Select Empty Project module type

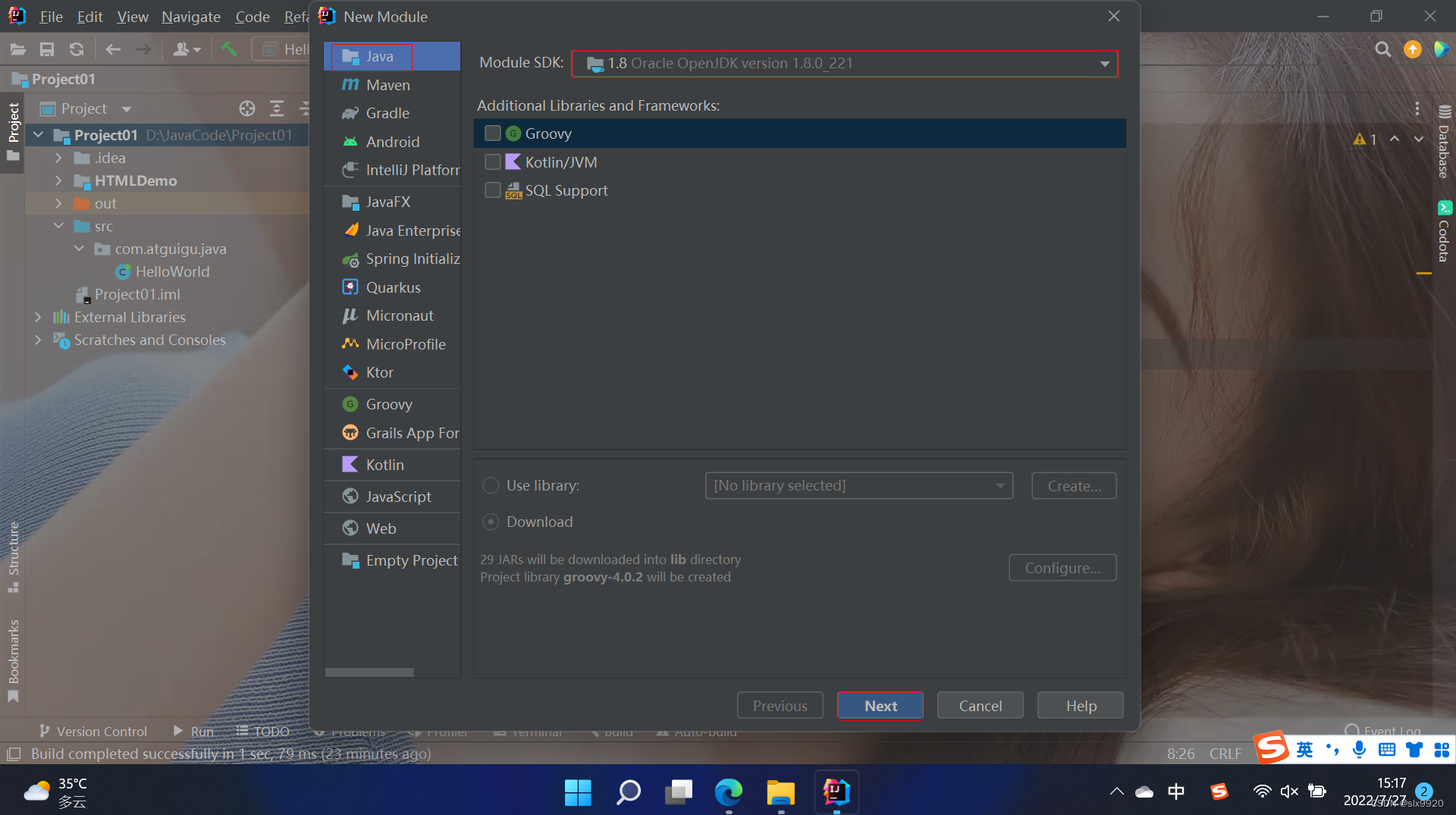coord(392,560)
